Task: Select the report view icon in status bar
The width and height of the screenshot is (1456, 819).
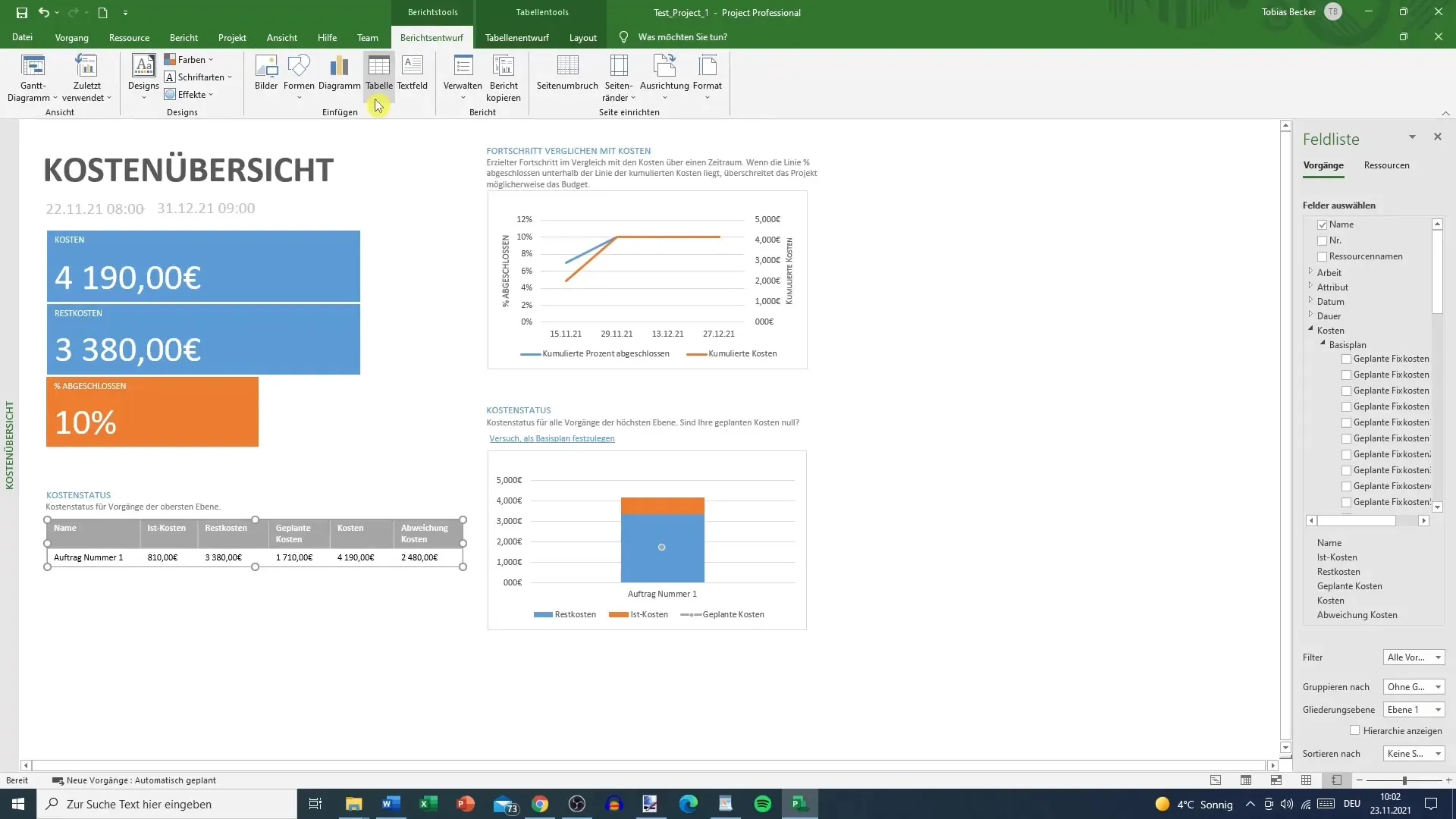Action: click(1336, 780)
